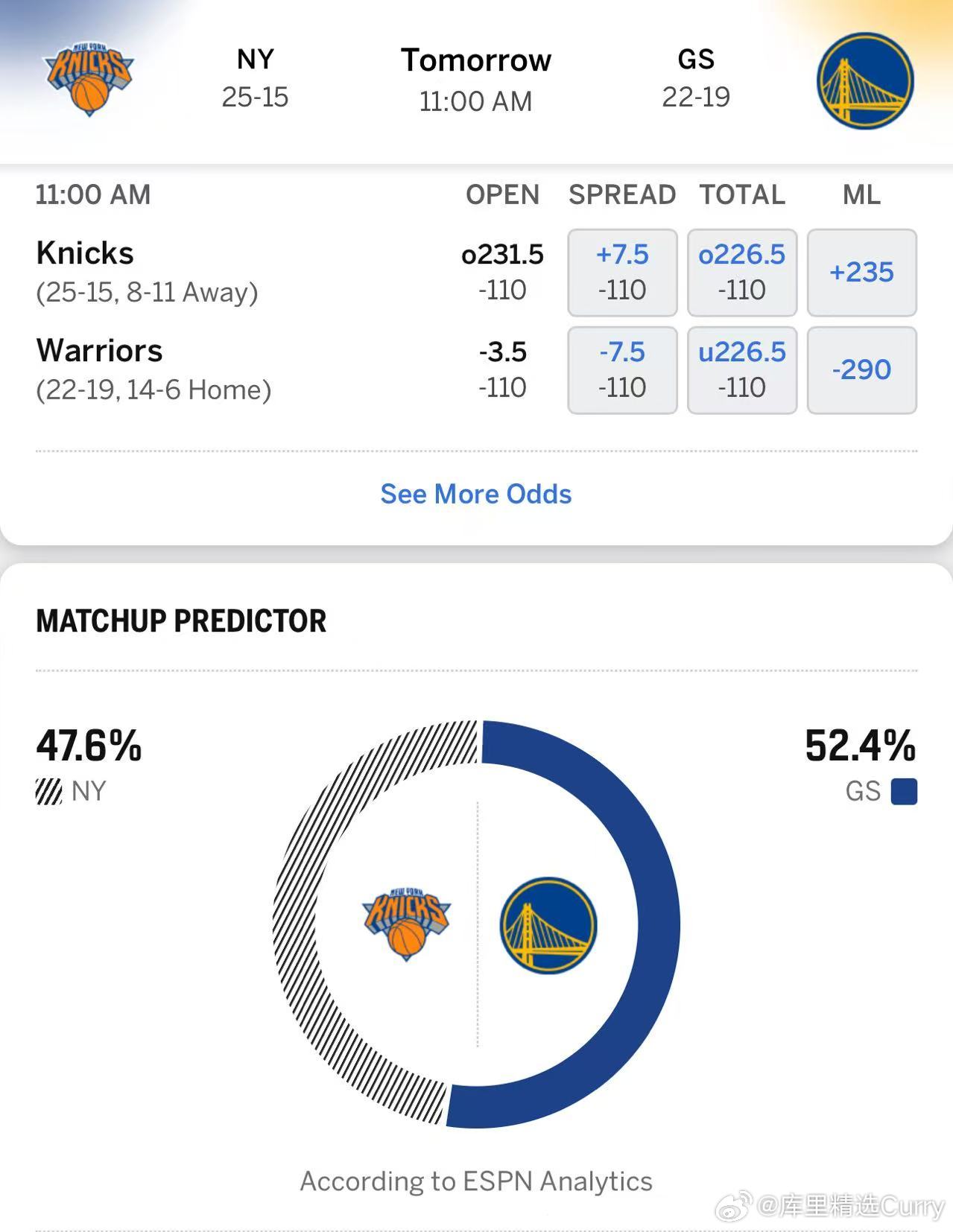Click the blue GS segment of the donut chart

click(x=657, y=924)
